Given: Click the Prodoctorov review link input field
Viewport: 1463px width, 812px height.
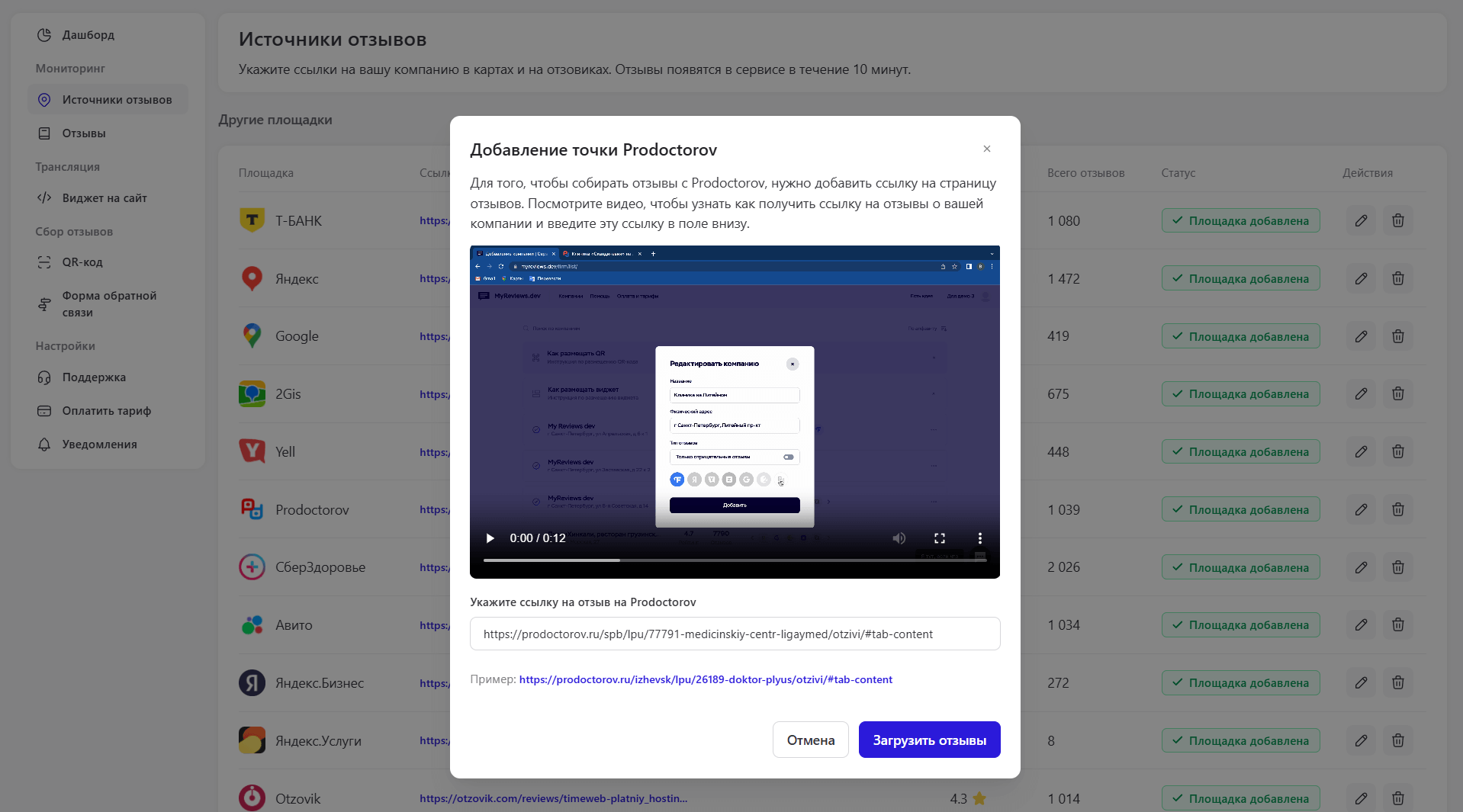Looking at the screenshot, I should [x=735, y=634].
